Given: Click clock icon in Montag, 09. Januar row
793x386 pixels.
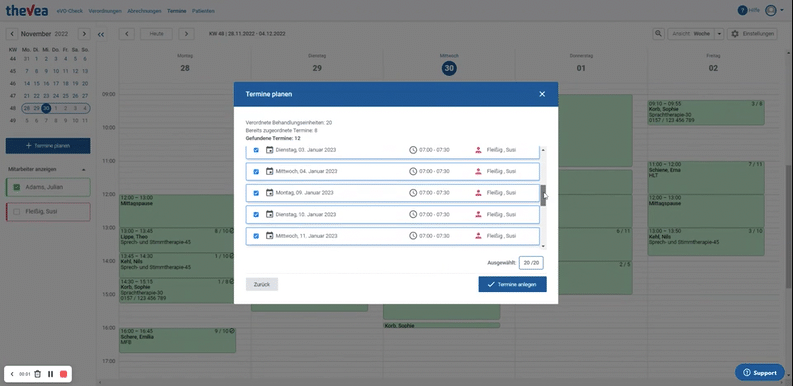Looking at the screenshot, I should pyautogui.click(x=413, y=193).
